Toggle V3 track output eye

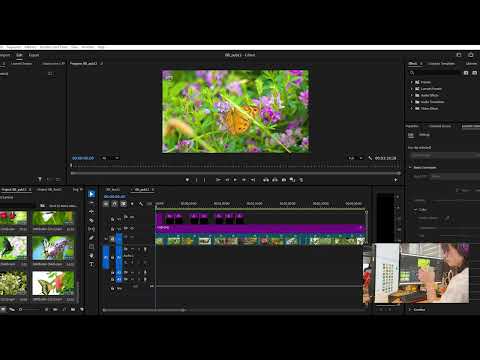pyautogui.click(x=132, y=217)
